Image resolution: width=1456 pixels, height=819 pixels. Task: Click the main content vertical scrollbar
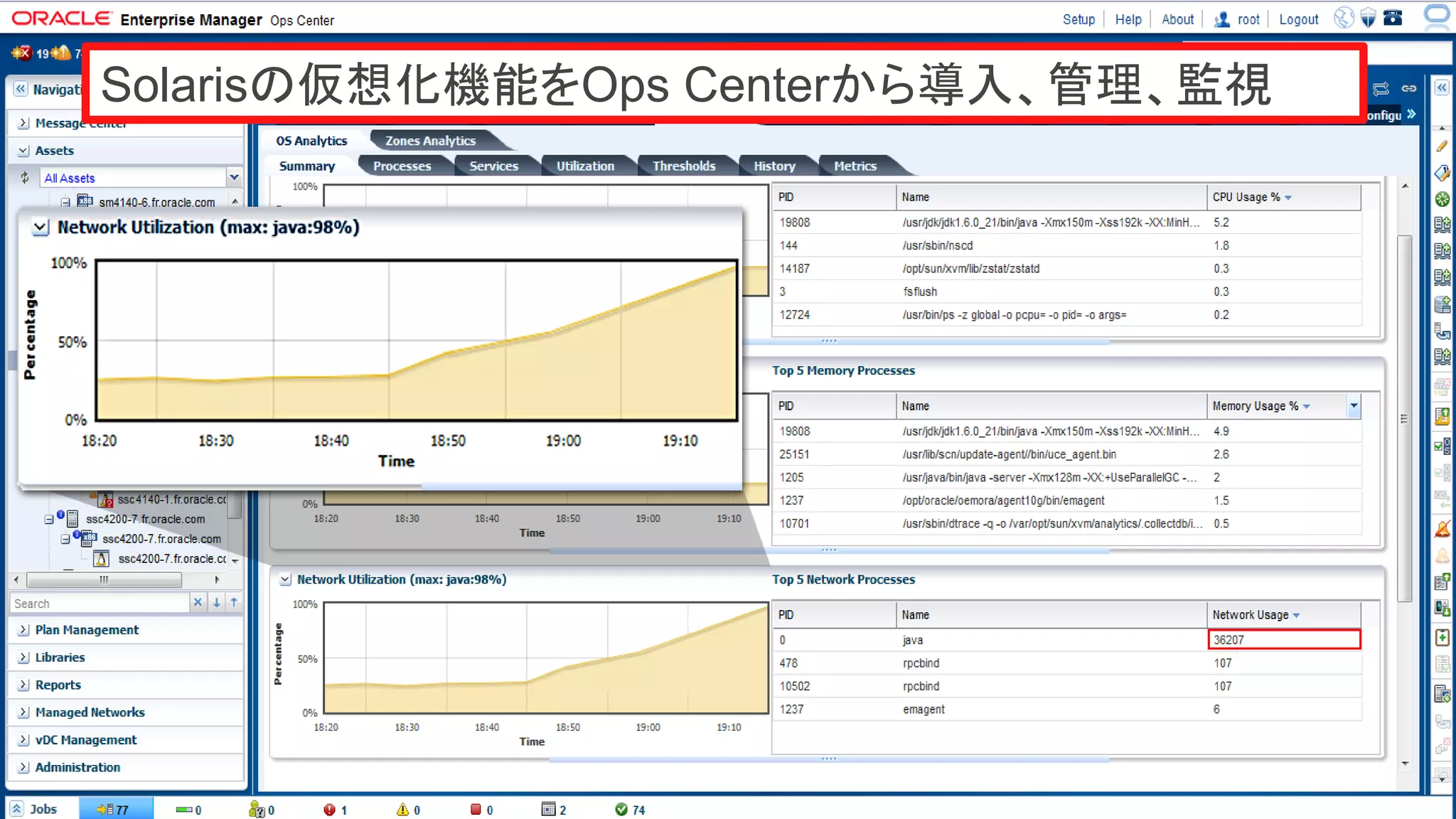1405,419
